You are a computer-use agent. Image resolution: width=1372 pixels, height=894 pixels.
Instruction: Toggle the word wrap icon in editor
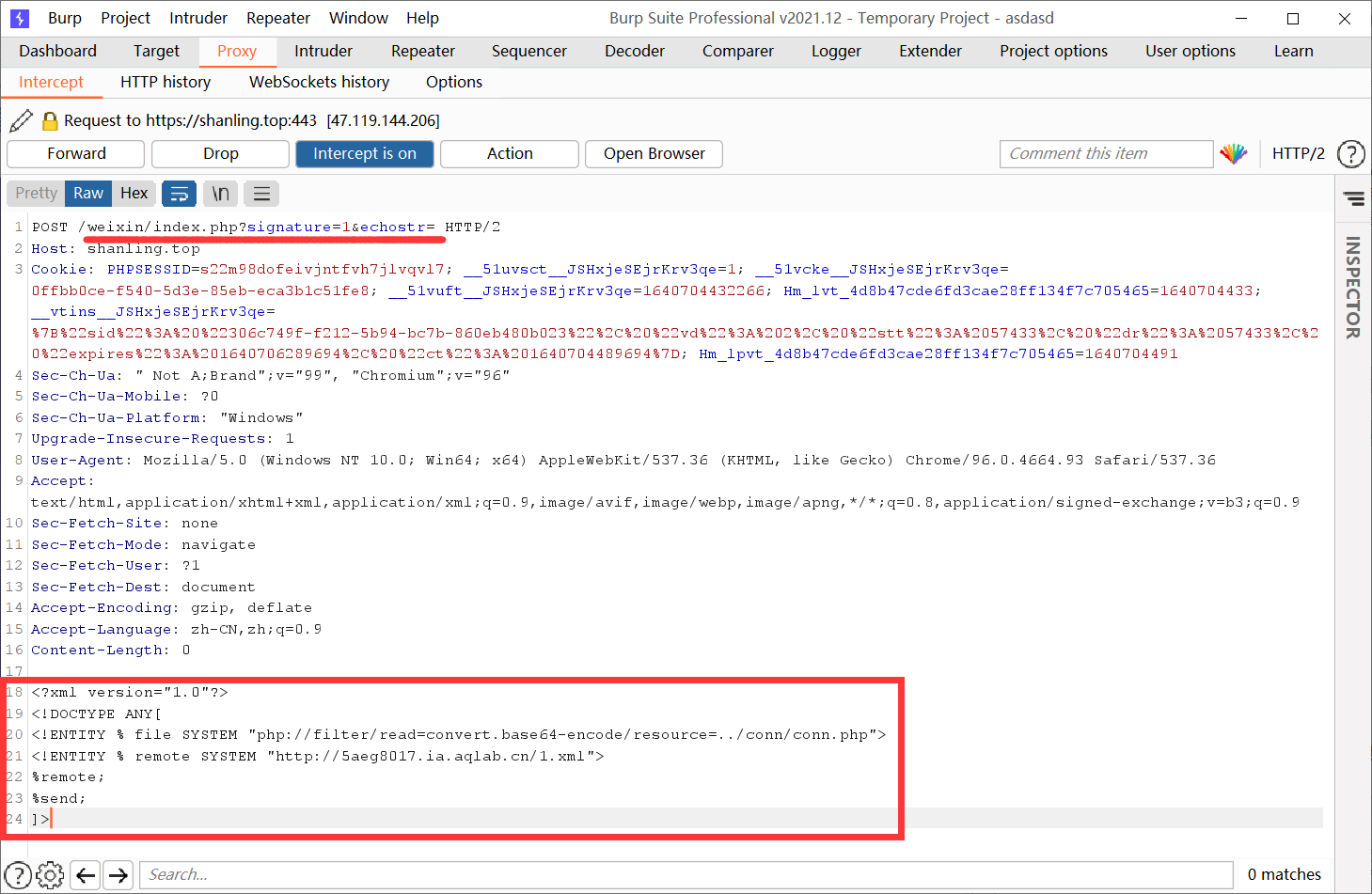tap(179, 194)
